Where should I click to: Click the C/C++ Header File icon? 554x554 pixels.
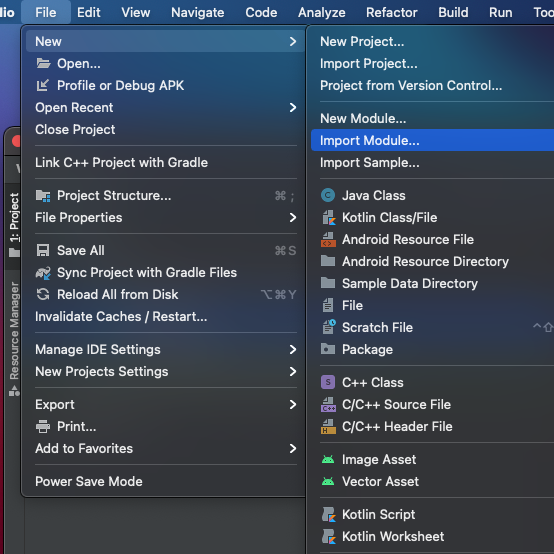328,426
